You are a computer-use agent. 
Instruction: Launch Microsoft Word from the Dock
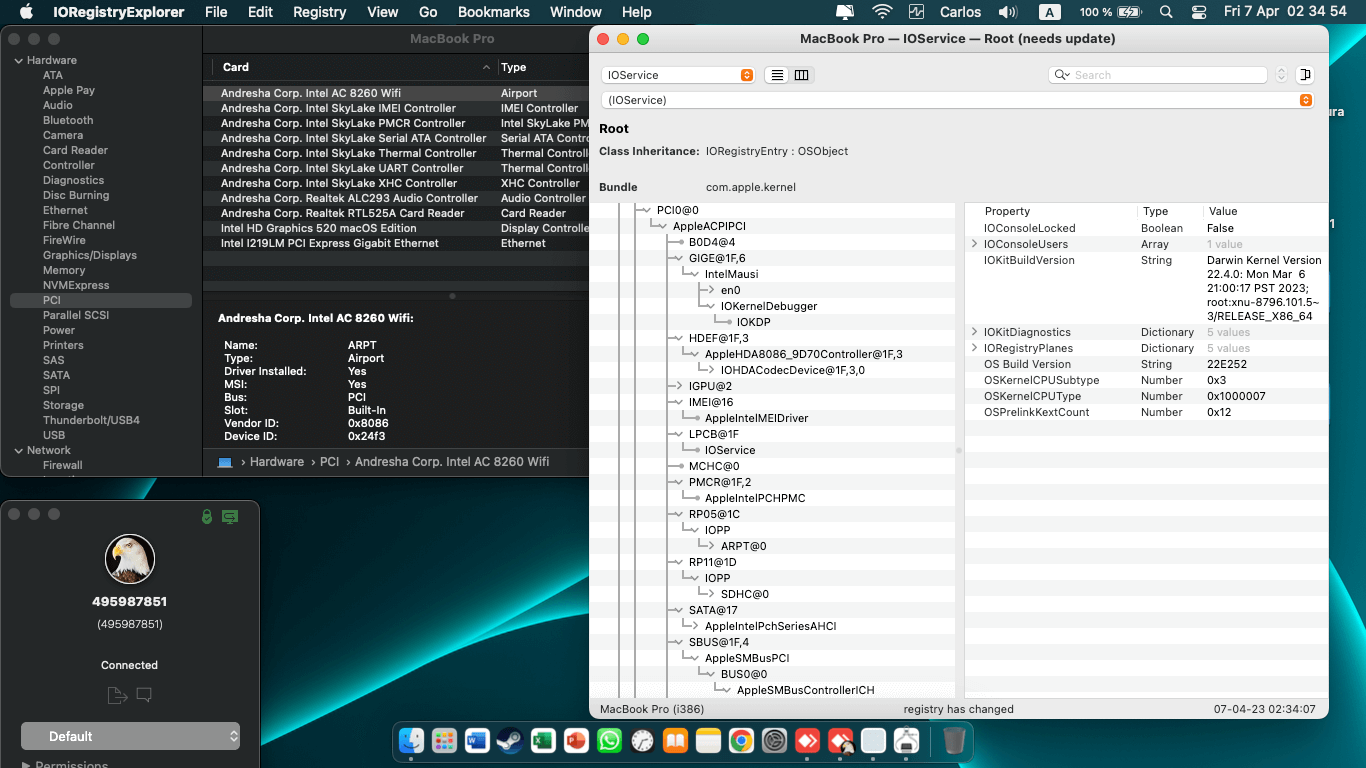pos(478,741)
